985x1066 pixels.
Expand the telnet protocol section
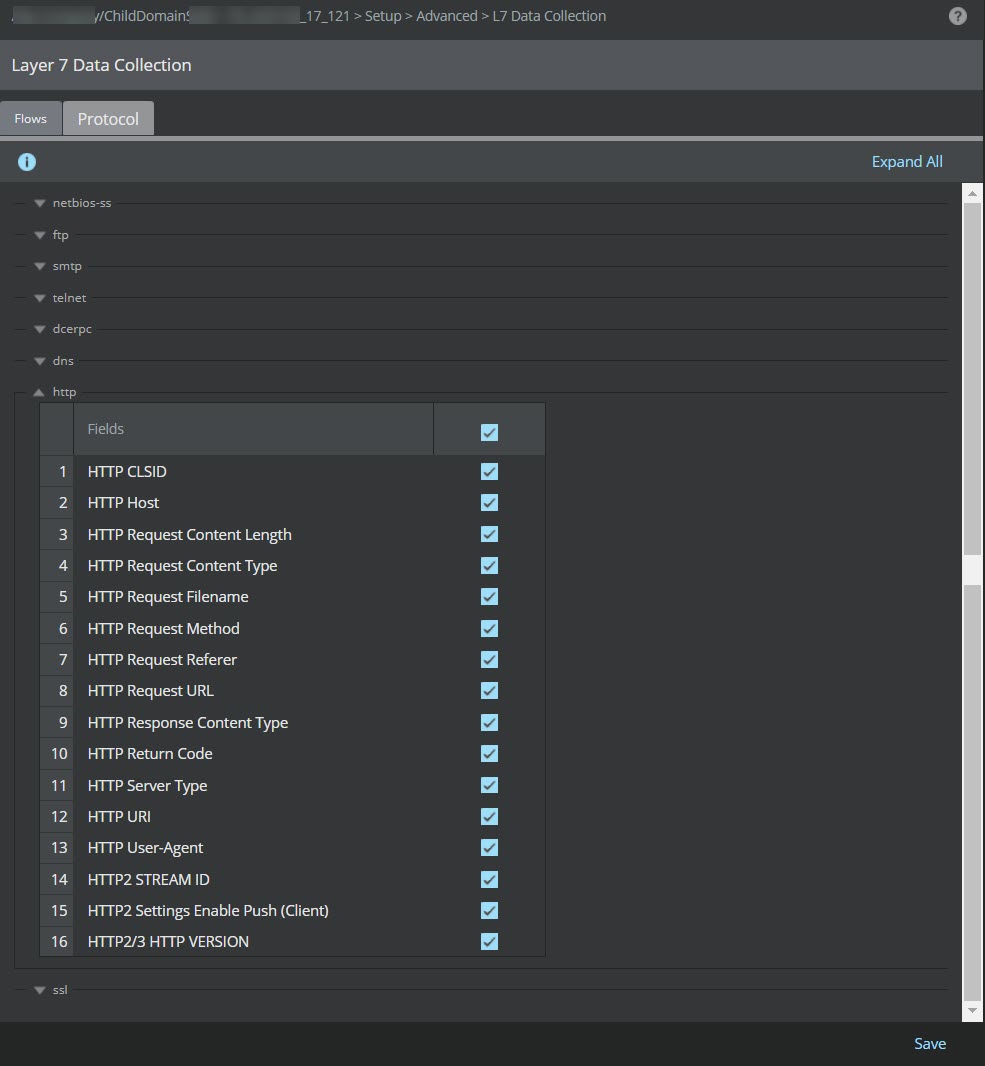[39, 298]
